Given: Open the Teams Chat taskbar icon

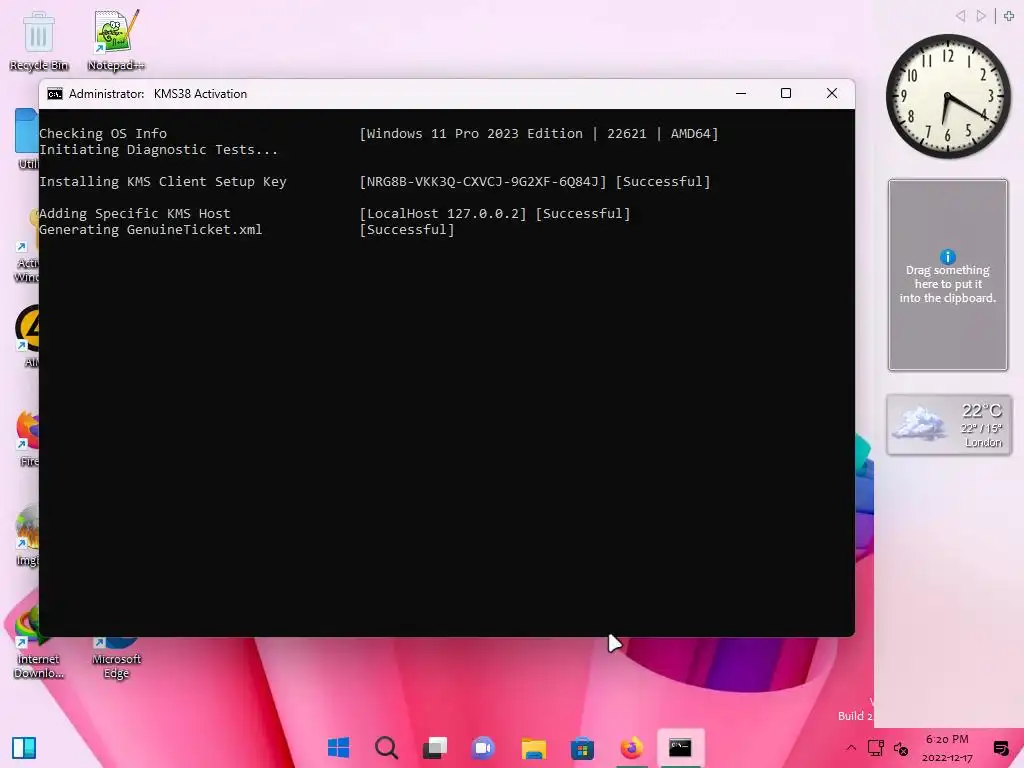Looking at the screenshot, I should click(x=483, y=748).
